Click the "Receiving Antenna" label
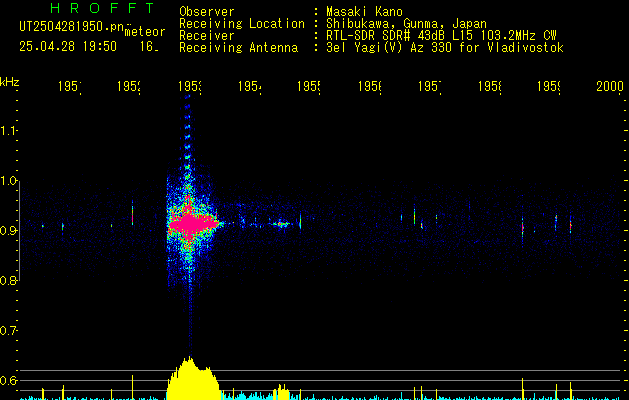The image size is (629, 400). 239,48
